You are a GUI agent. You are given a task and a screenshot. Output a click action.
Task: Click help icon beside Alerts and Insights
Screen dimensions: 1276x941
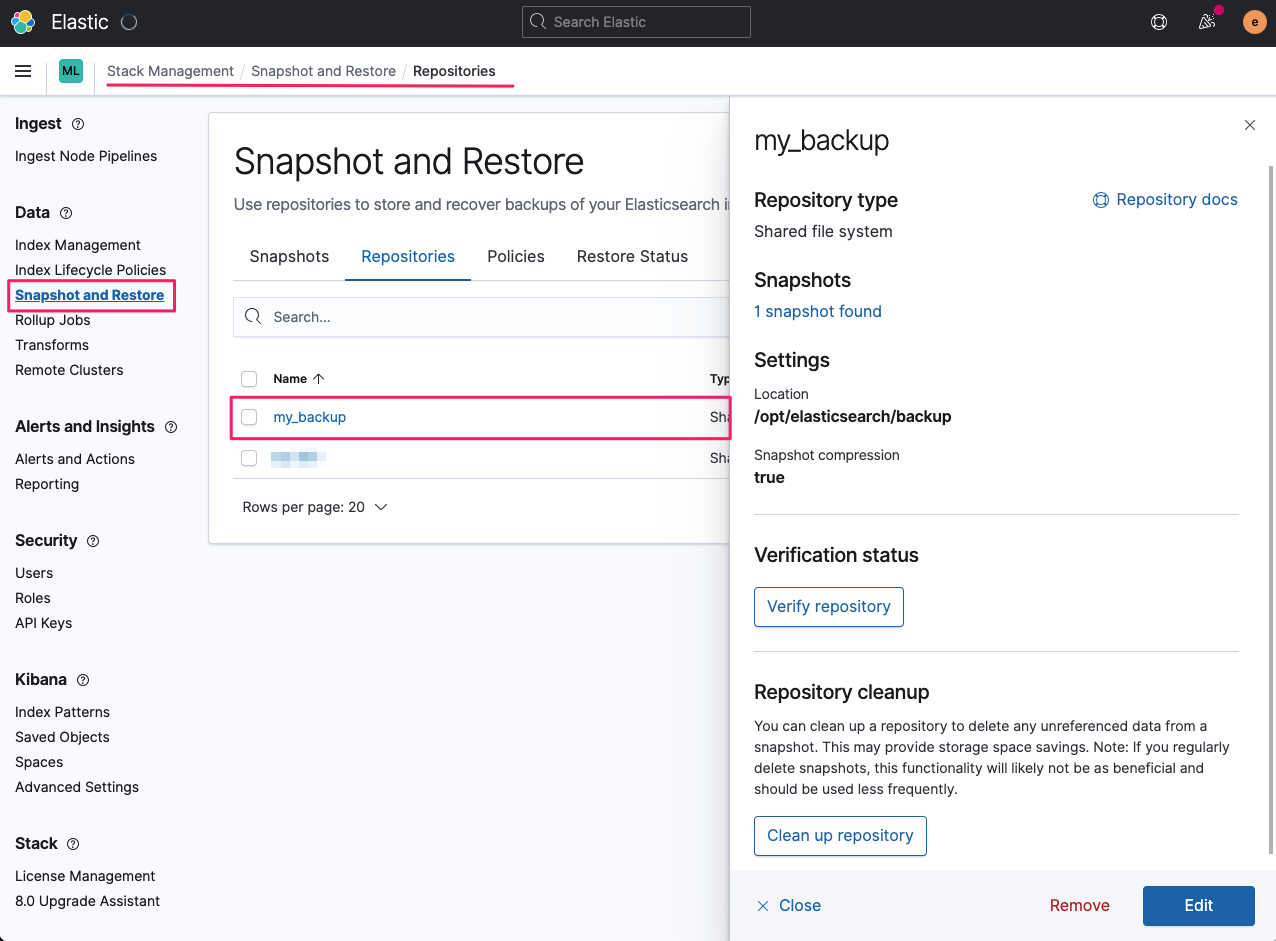point(171,427)
